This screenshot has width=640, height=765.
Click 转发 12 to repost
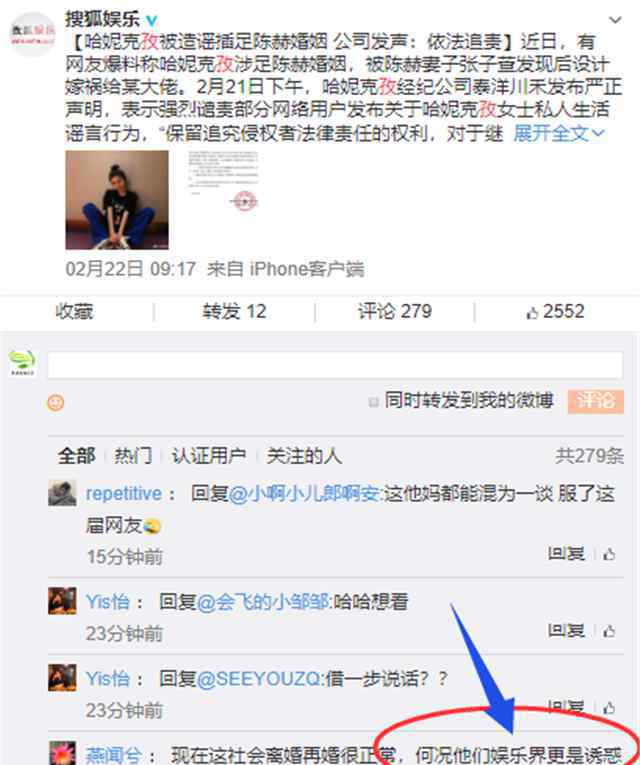coord(234,312)
